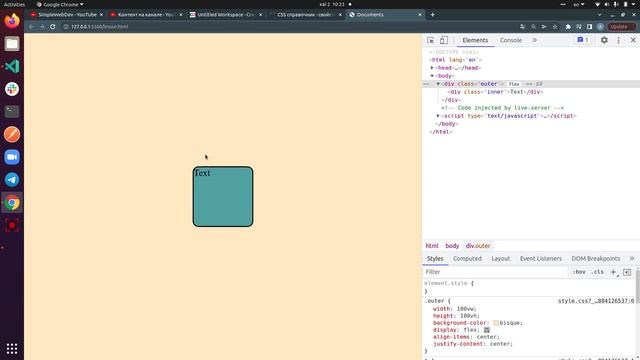This screenshot has height=360, width=640.
Task: Toggle the flex badge on div.outer
Action: 514,84
